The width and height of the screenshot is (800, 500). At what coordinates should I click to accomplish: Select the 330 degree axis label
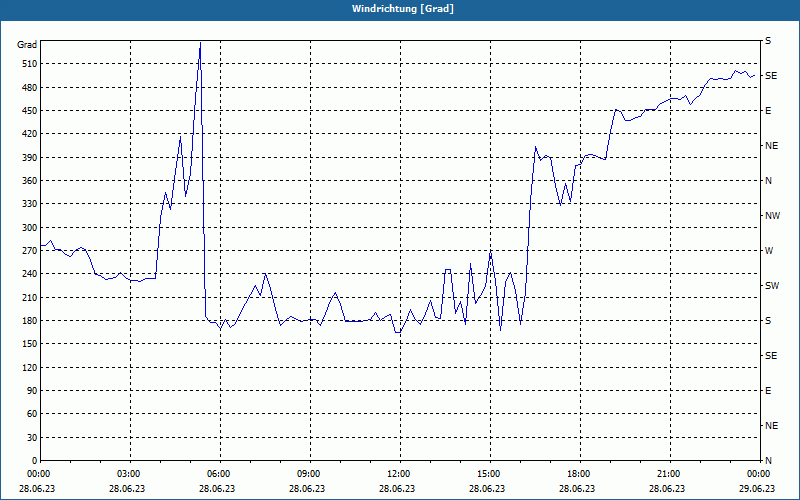pyautogui.click(x=30, y=204)
